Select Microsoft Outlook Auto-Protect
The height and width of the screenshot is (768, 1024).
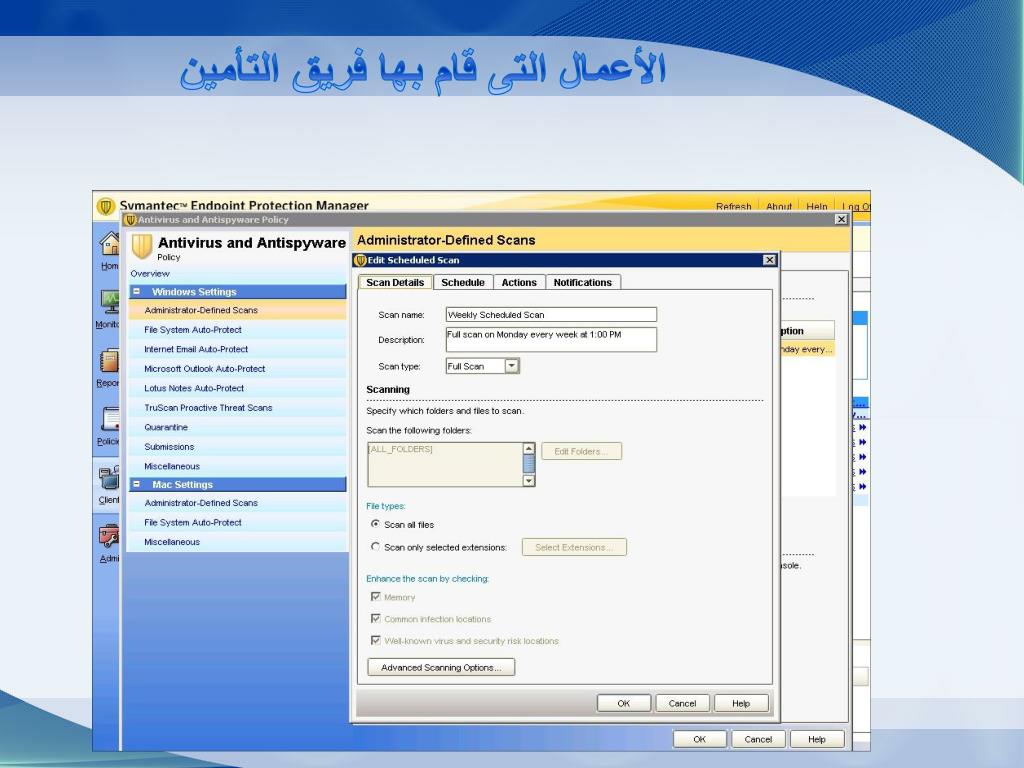(238, 369)
